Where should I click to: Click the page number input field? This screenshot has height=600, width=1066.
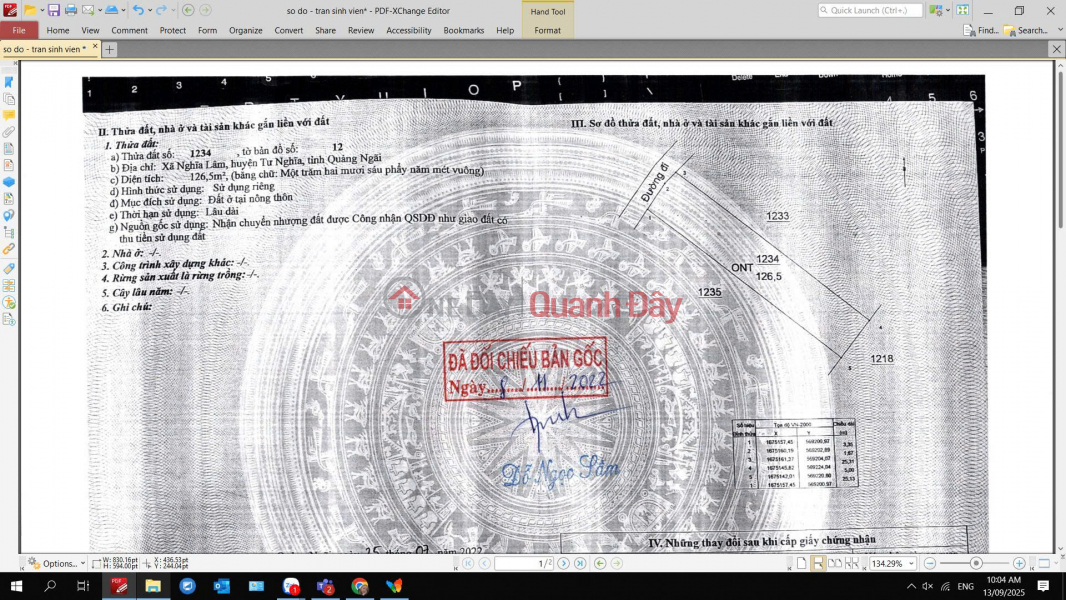[x=522, y=564]
